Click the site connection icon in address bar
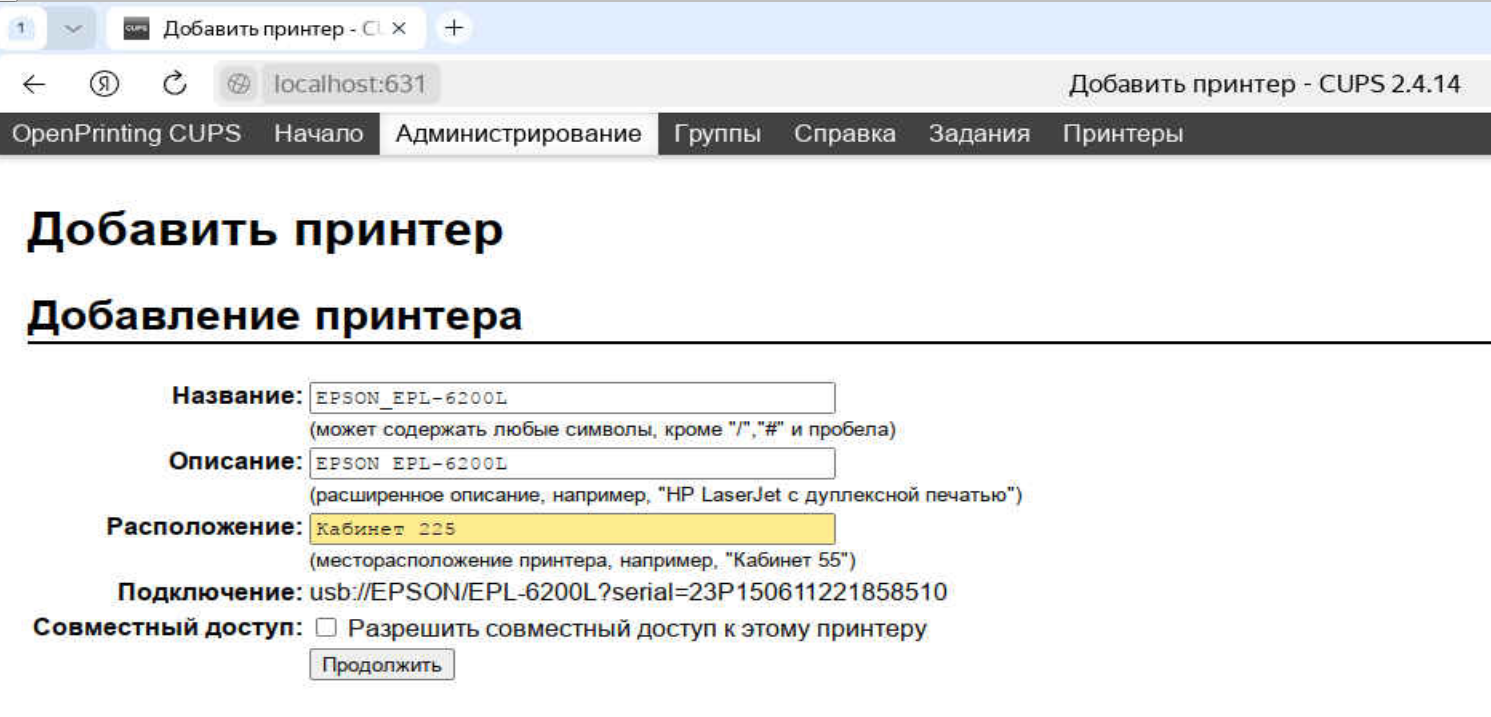Image resolution: width=1491 pixels, height=717 pixels. coord(237,84)
